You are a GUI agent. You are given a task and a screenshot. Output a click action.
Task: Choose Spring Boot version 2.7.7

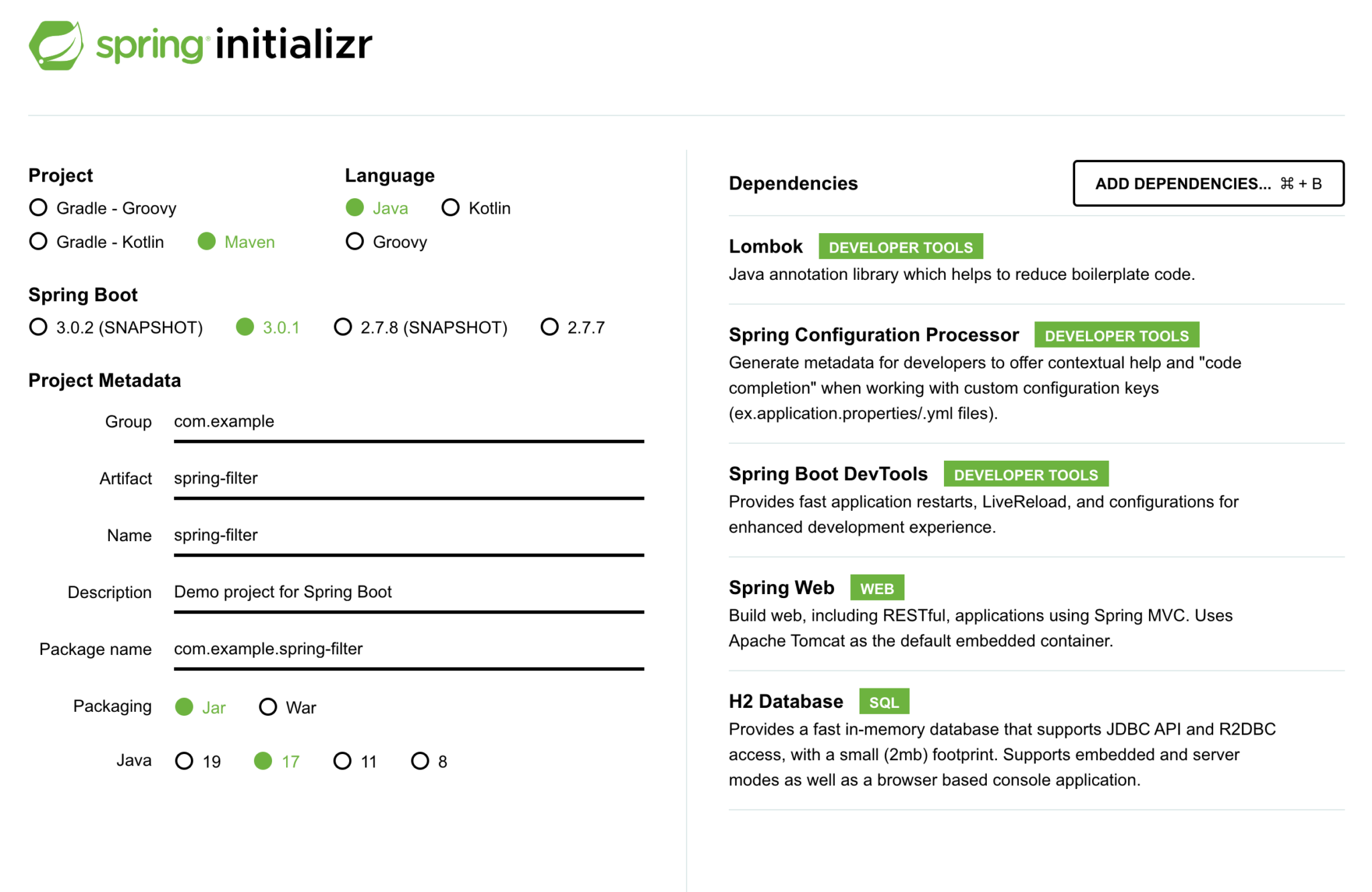tap(550, 327)
